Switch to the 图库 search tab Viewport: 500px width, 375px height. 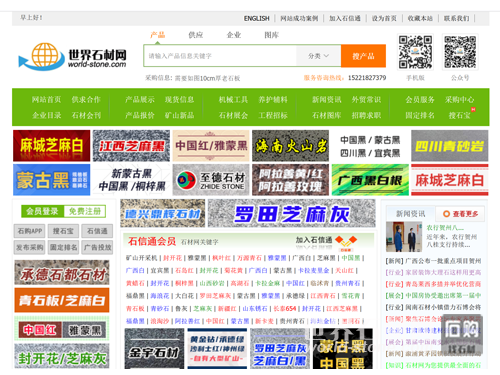271,35
